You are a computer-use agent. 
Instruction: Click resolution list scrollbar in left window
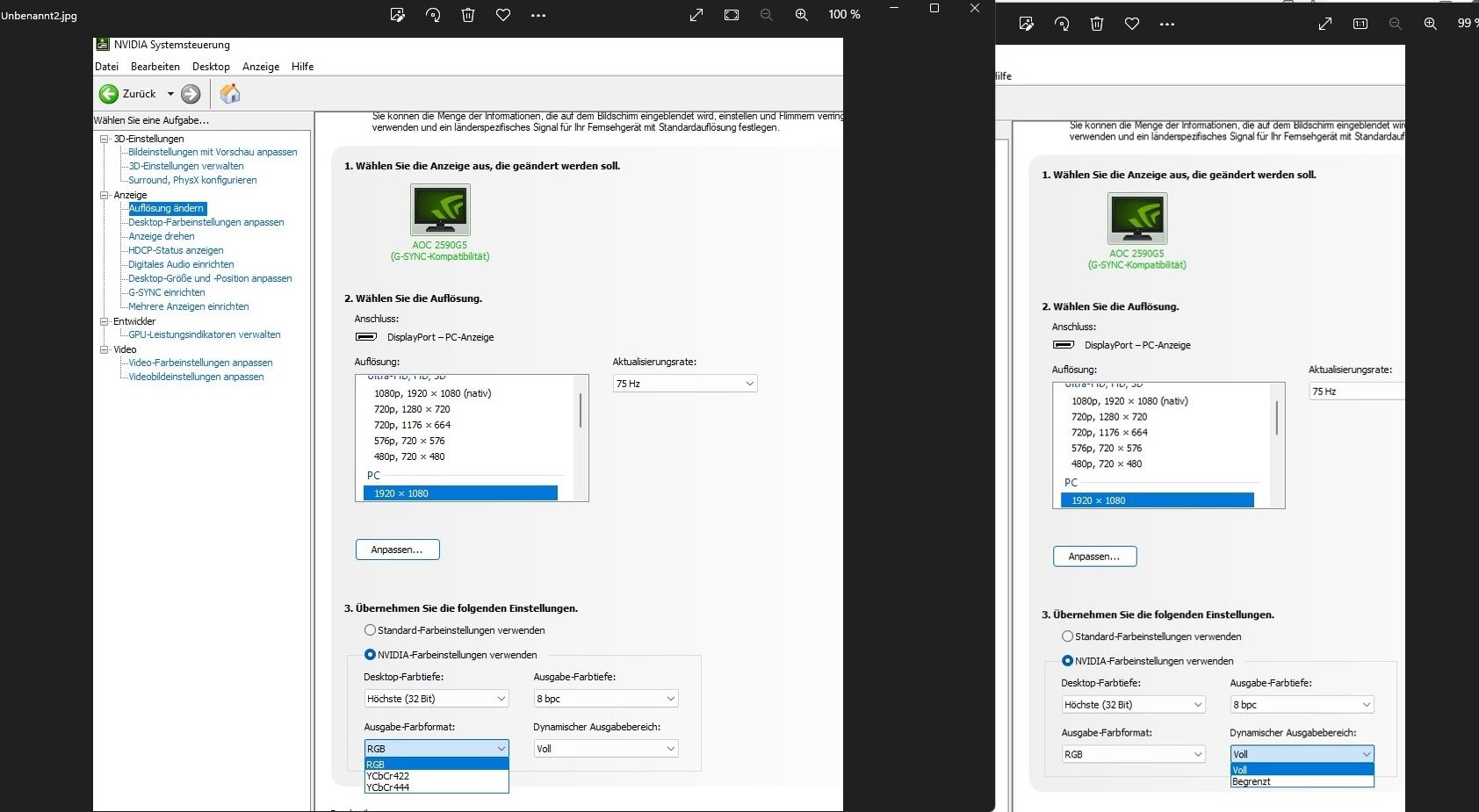(x=581, y=410)
